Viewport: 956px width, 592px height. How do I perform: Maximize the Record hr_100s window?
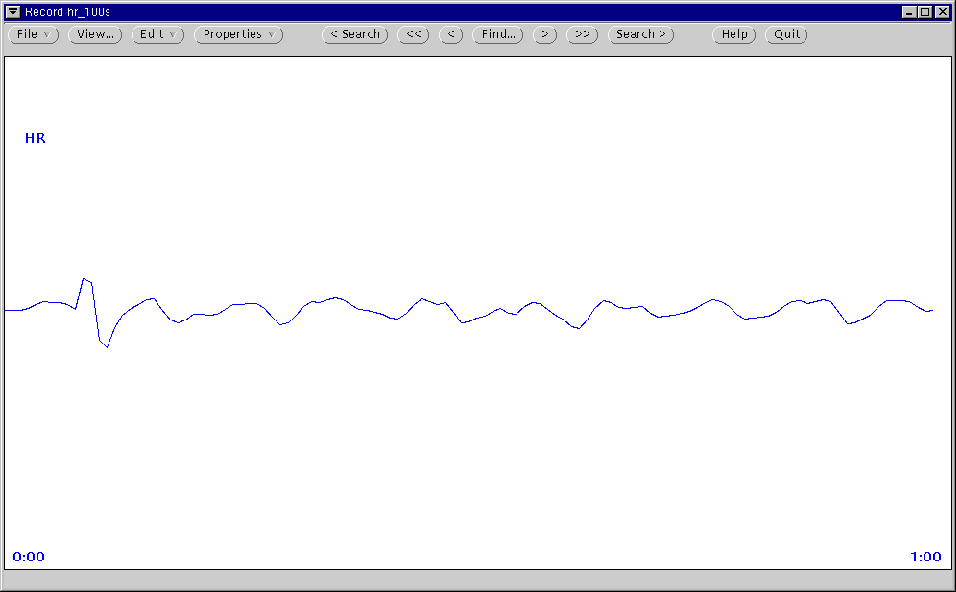pos(927,11)
